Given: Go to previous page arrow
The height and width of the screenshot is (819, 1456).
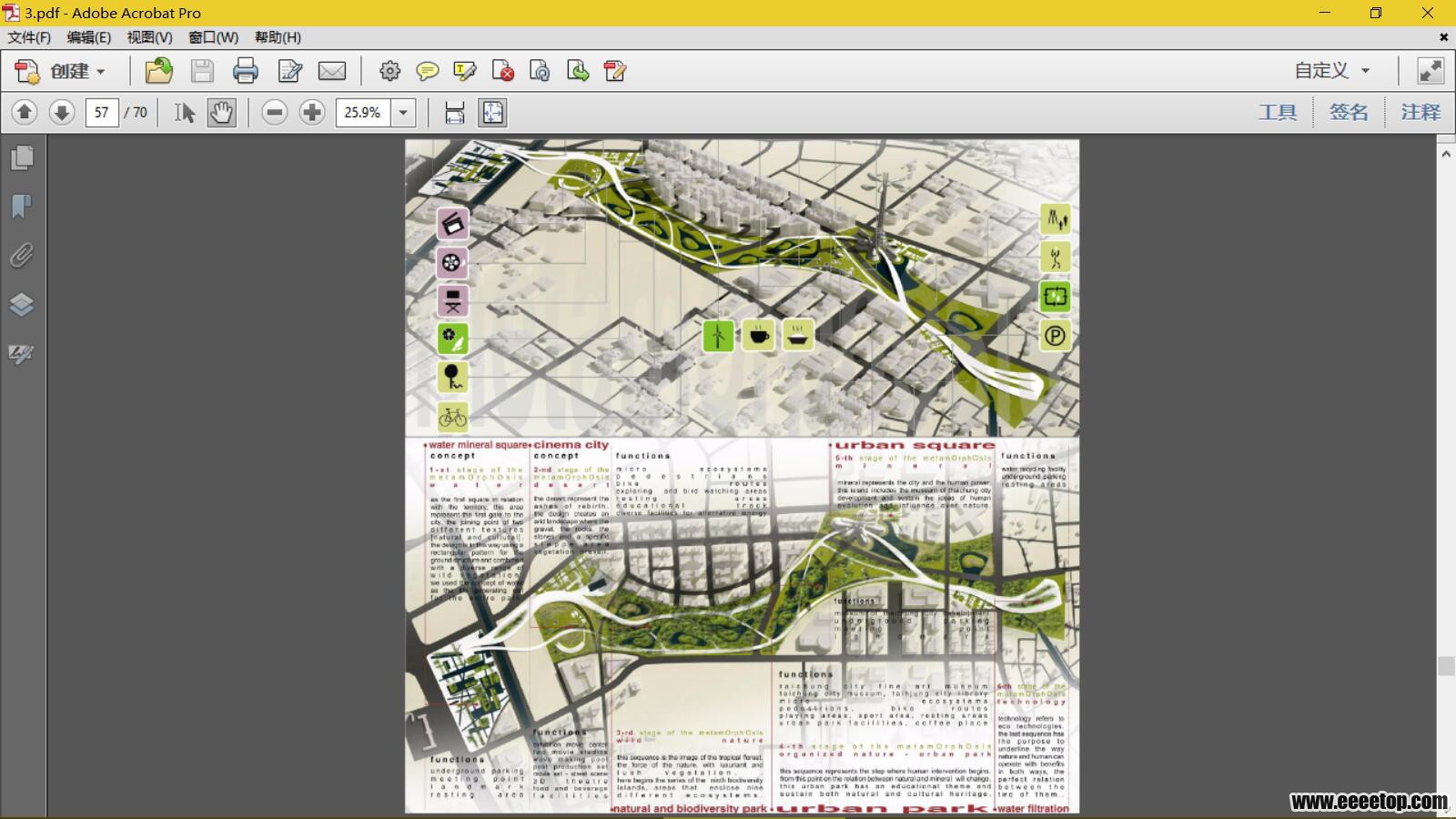Looking at the screenshot, I should coord(25,112).
